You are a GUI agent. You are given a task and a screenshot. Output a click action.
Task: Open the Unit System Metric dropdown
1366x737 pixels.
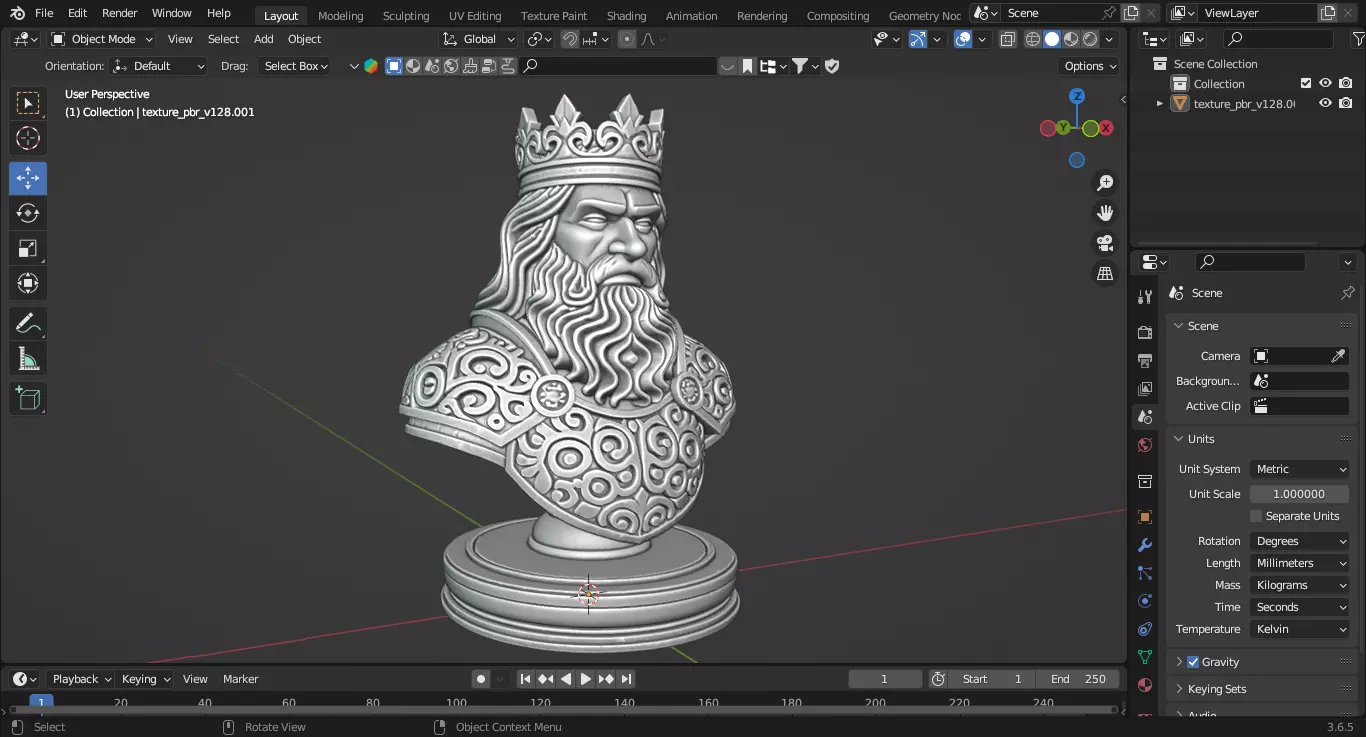click(x=1300, y=469)
